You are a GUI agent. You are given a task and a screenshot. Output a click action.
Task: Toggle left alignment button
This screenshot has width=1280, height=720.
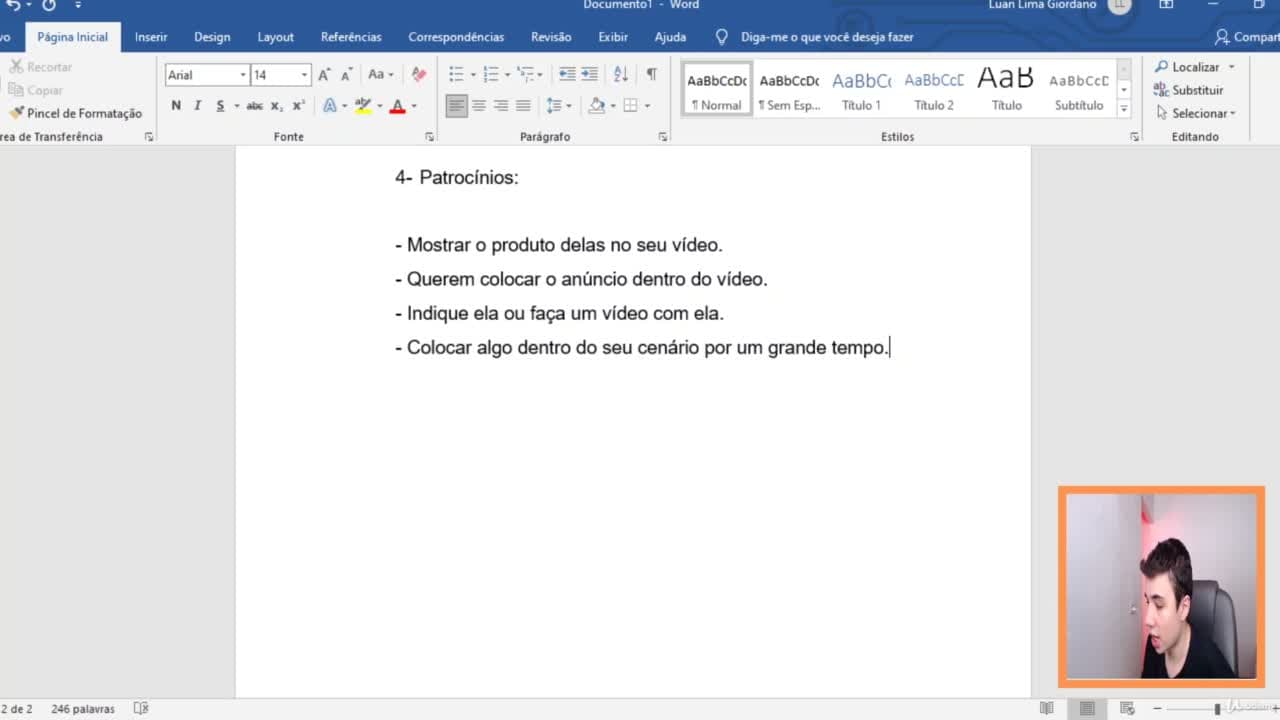click(x=457, y=106)
